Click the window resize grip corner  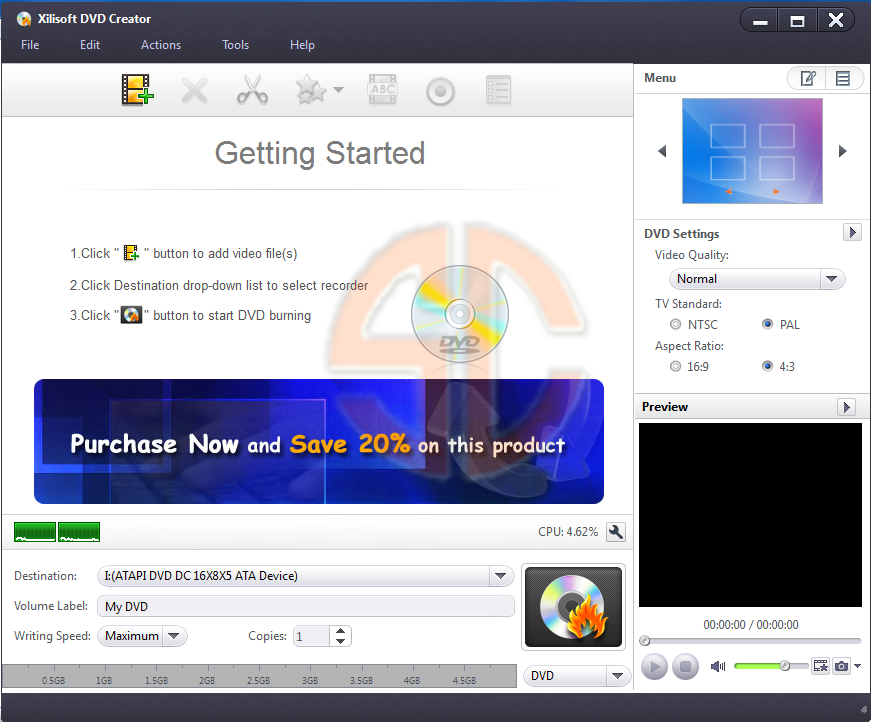point(864,709)
